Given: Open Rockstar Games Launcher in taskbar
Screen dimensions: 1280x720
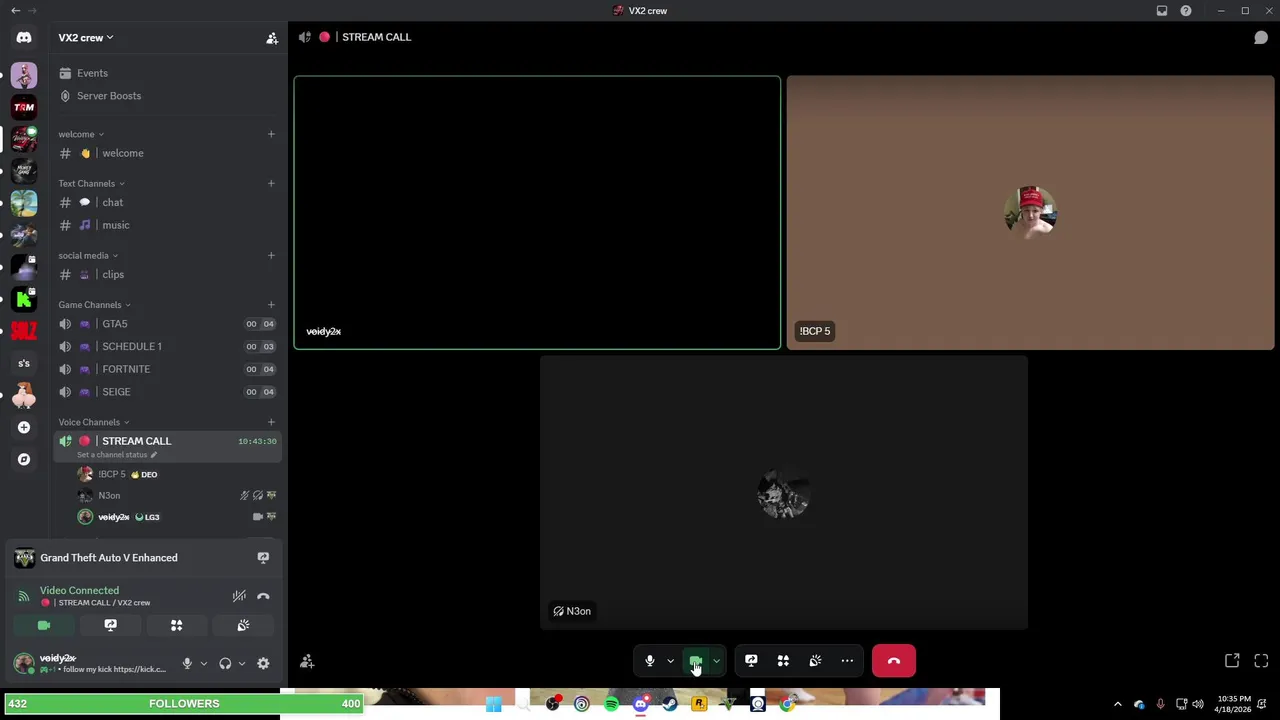Looking at the screenshot, I should coord(699,705).
